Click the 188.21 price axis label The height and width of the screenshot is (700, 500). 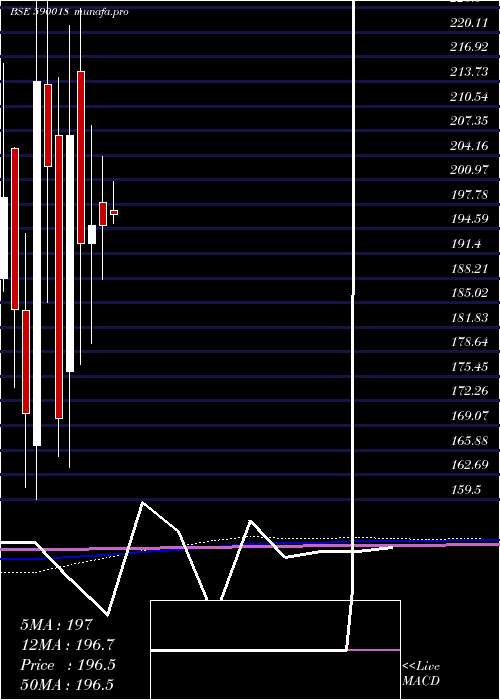pos(469,268)
